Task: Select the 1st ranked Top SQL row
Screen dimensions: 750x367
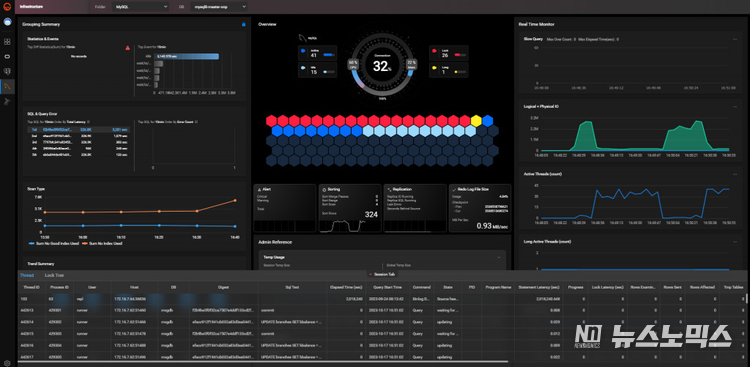Action: point(79,129)
